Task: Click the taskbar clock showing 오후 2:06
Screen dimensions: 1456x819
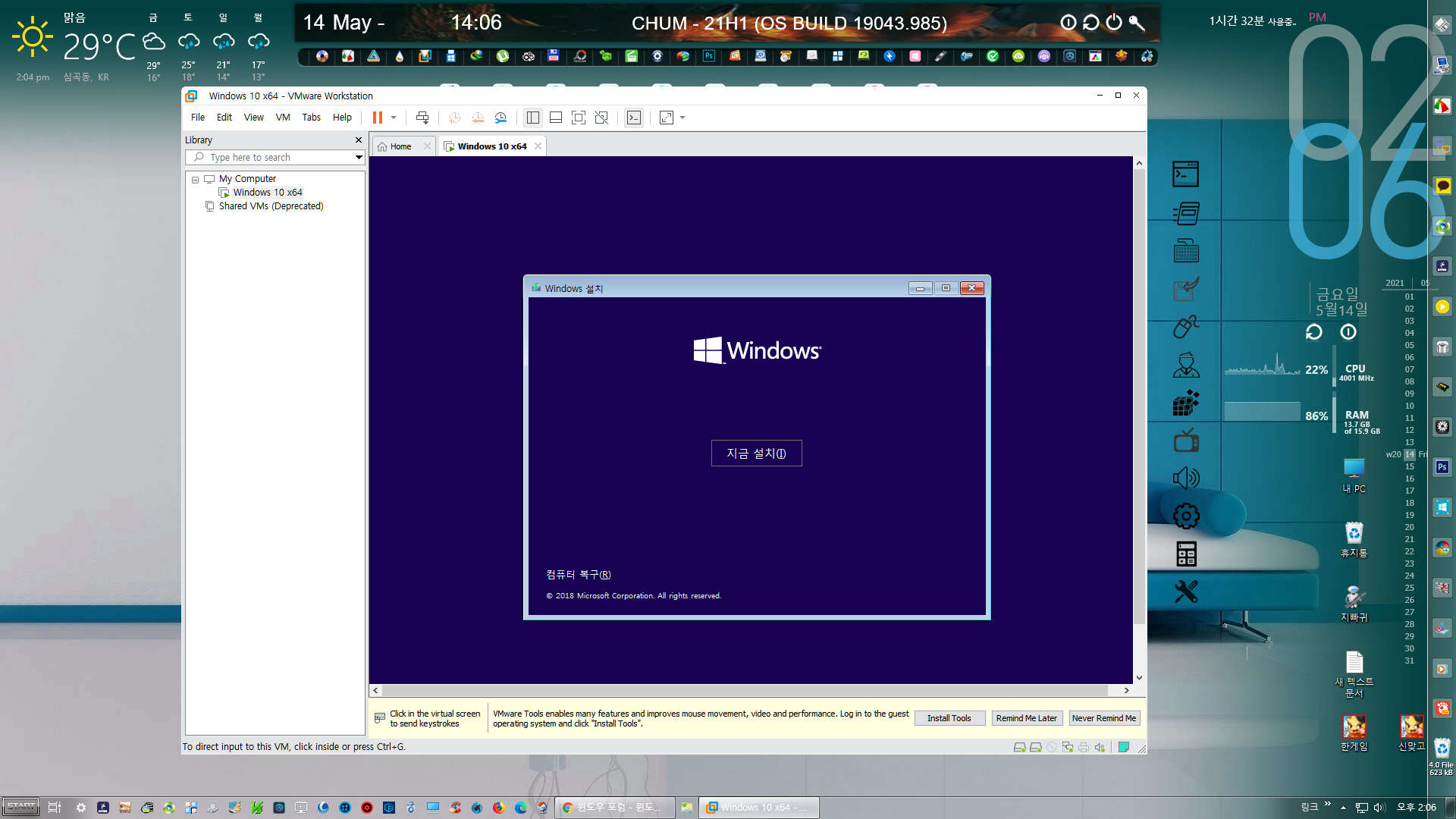Action: tap(1416, 808)
